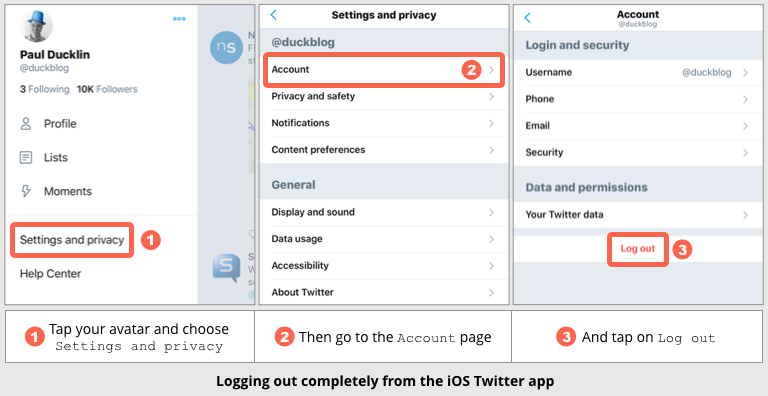Open the Your Twitter data row

(x=638, y=215)
